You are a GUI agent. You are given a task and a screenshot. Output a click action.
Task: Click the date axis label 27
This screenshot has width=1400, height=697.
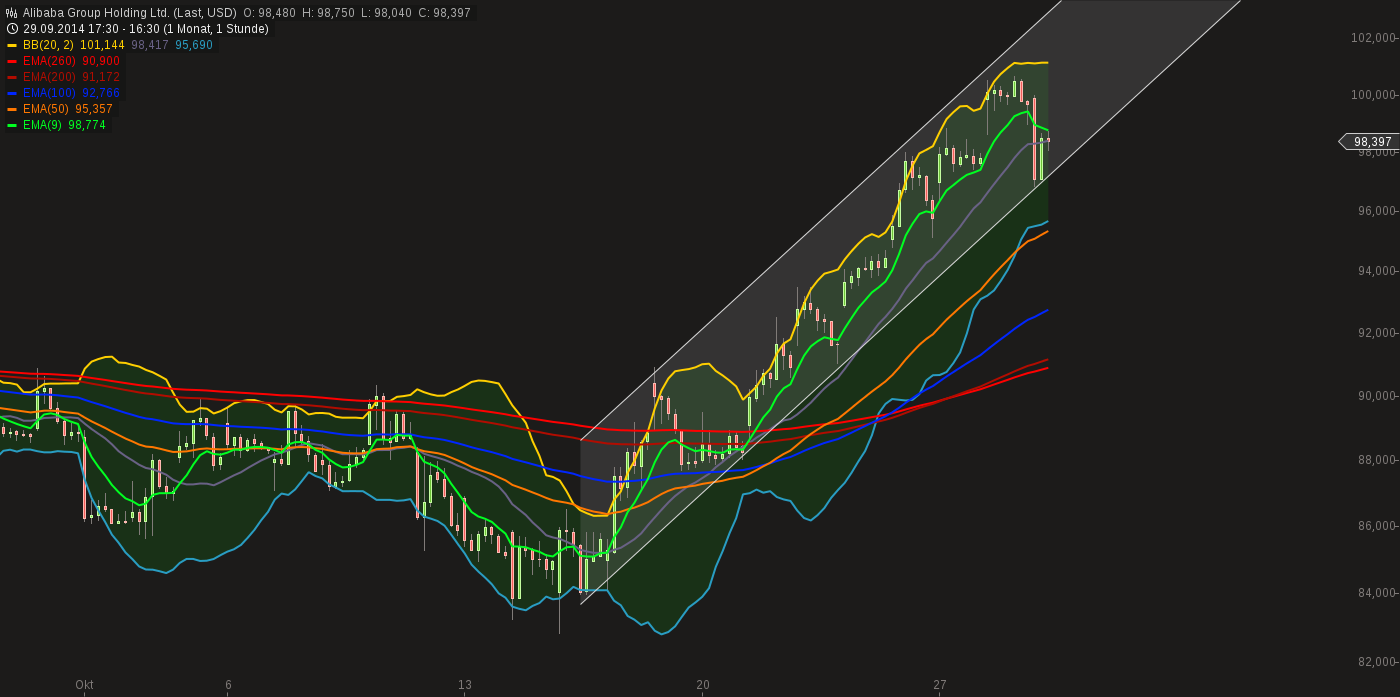coord(940,685)
